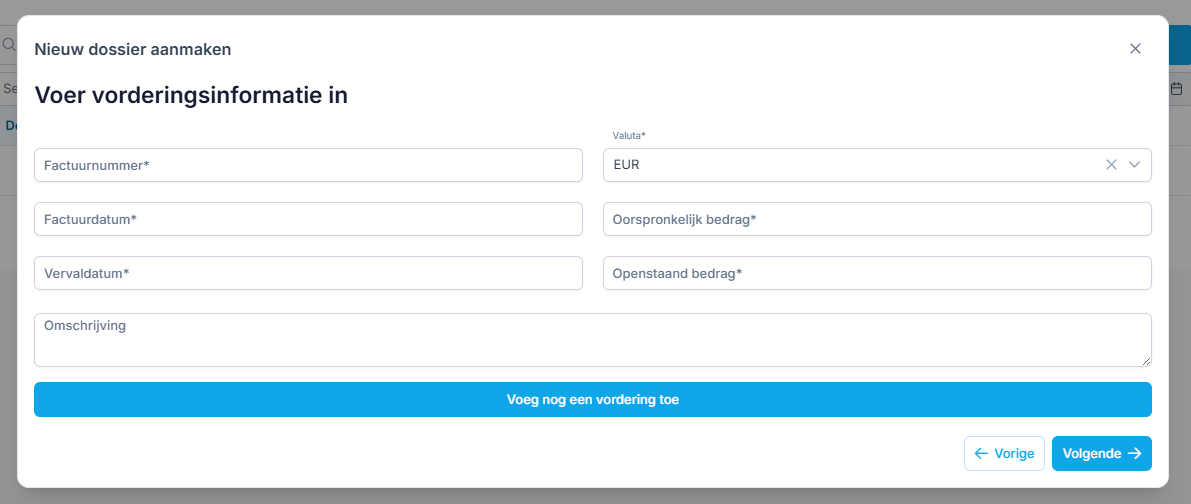Select the Vervaldatum date field
Viewport: 1191px width, 504px height.
click(x=308, y=273)
